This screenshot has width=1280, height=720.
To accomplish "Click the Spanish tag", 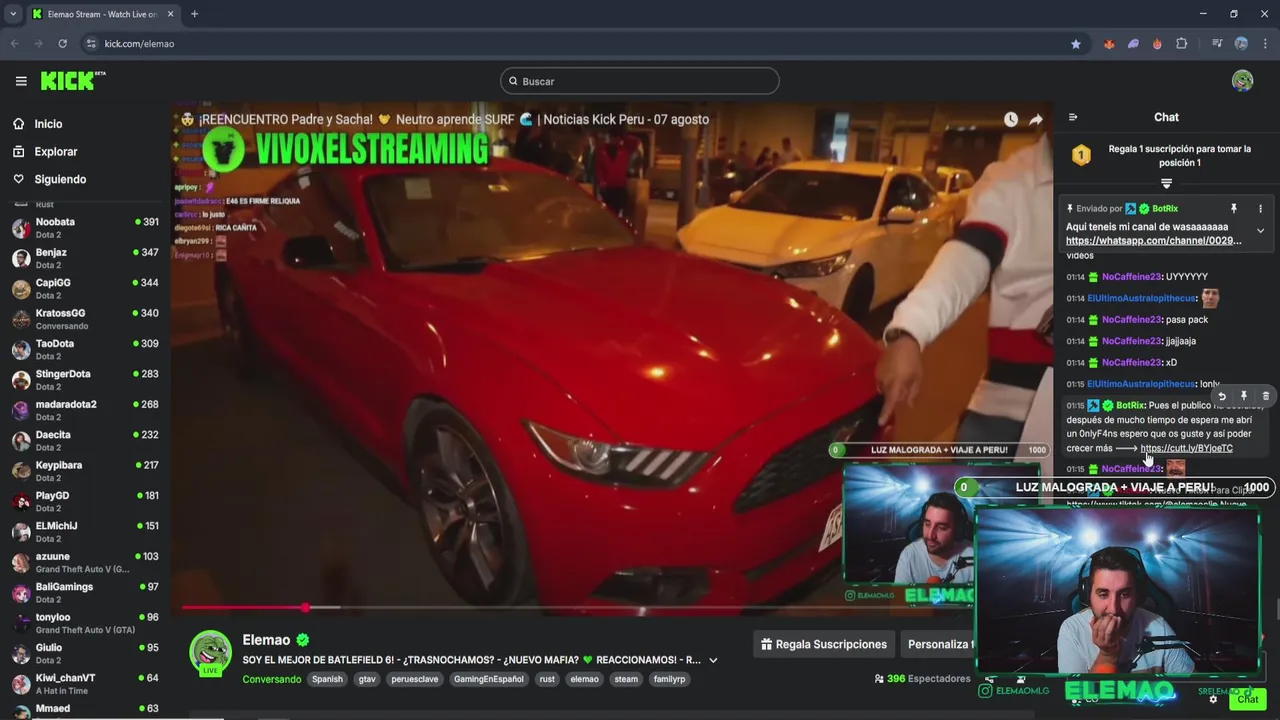I will (327, 679).
